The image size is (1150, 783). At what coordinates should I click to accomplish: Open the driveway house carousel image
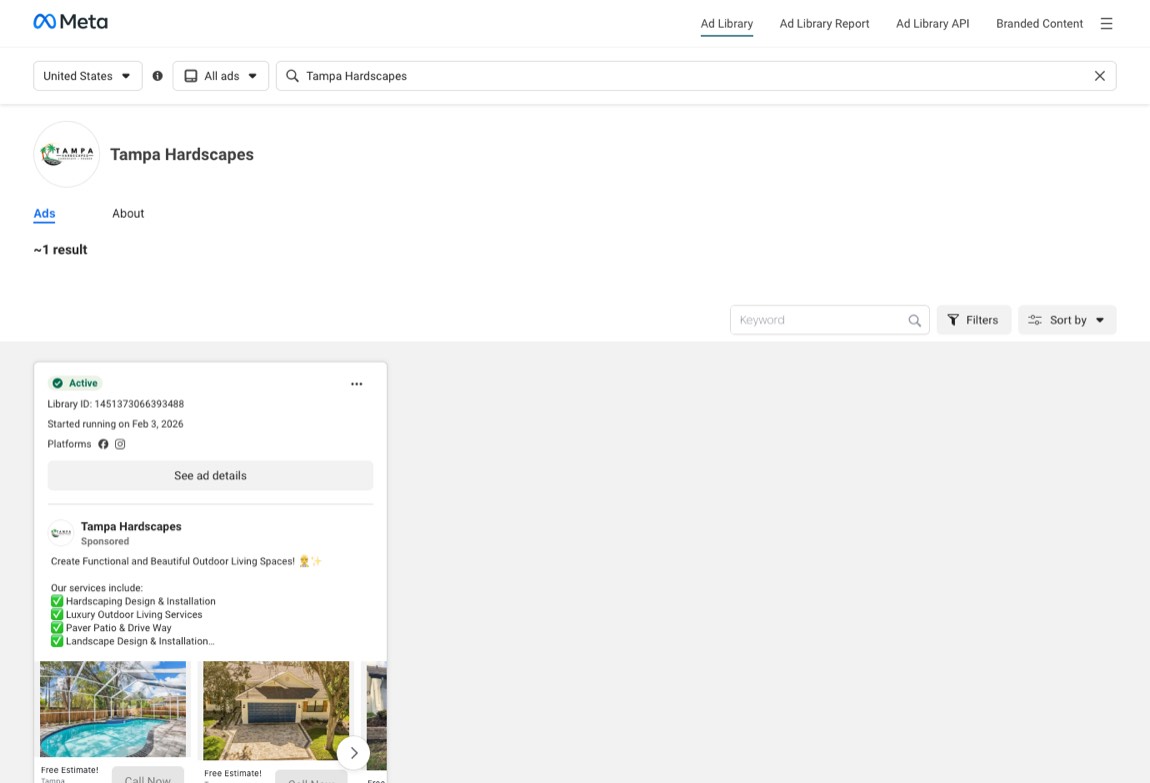tap(276, 711)
